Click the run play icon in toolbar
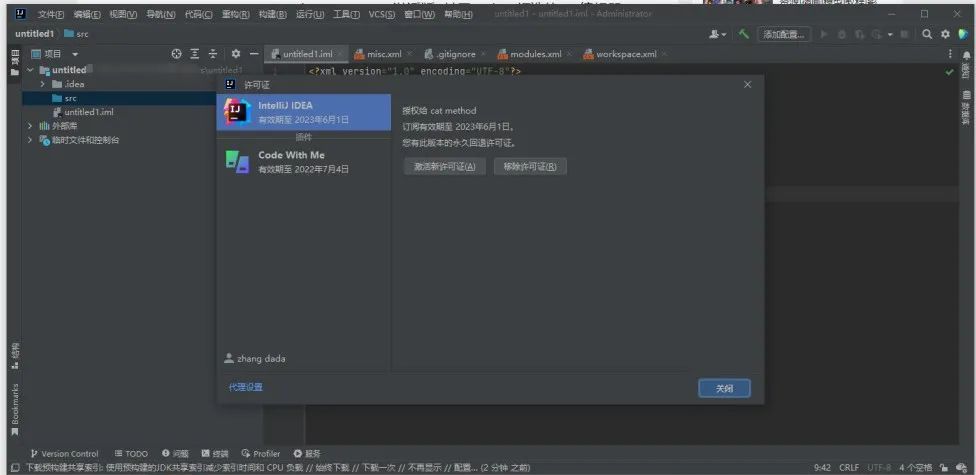The height and width of the screenshot is (475, 976). [x=824, y=34]
